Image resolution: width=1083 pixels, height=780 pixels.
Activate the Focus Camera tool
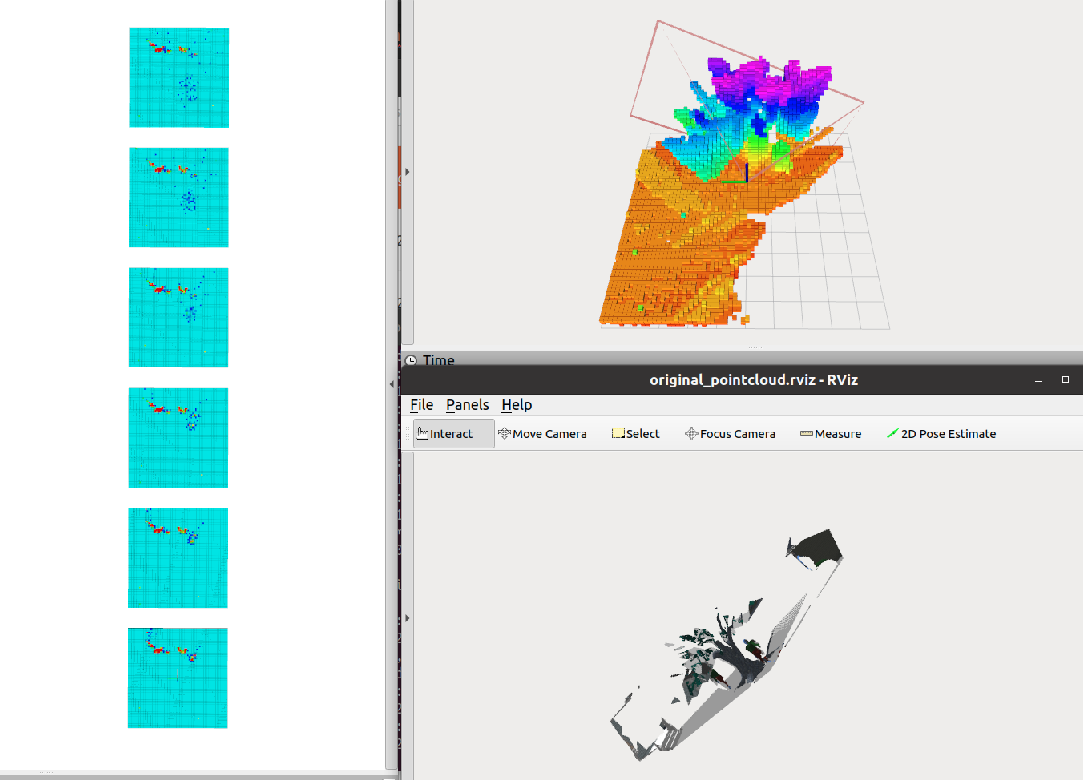(x=730, y=434)
